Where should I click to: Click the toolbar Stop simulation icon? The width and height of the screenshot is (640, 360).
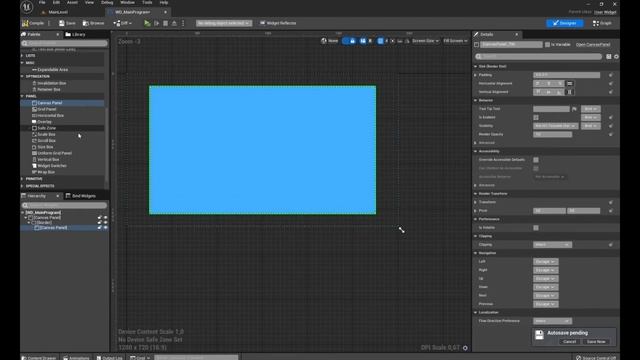click(x=165, y=23)
